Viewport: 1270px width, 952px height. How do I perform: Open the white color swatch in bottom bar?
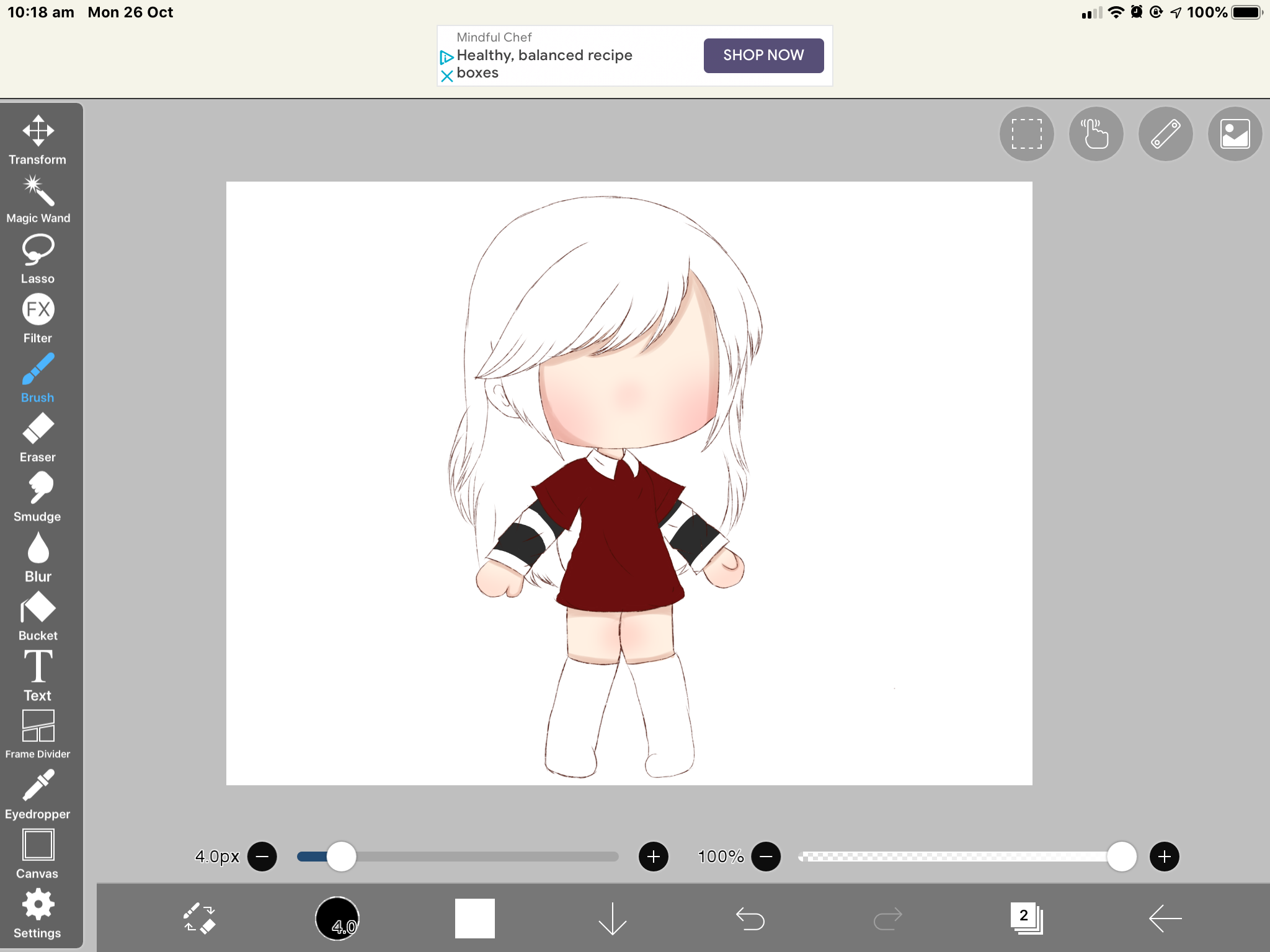pos(475,919)
